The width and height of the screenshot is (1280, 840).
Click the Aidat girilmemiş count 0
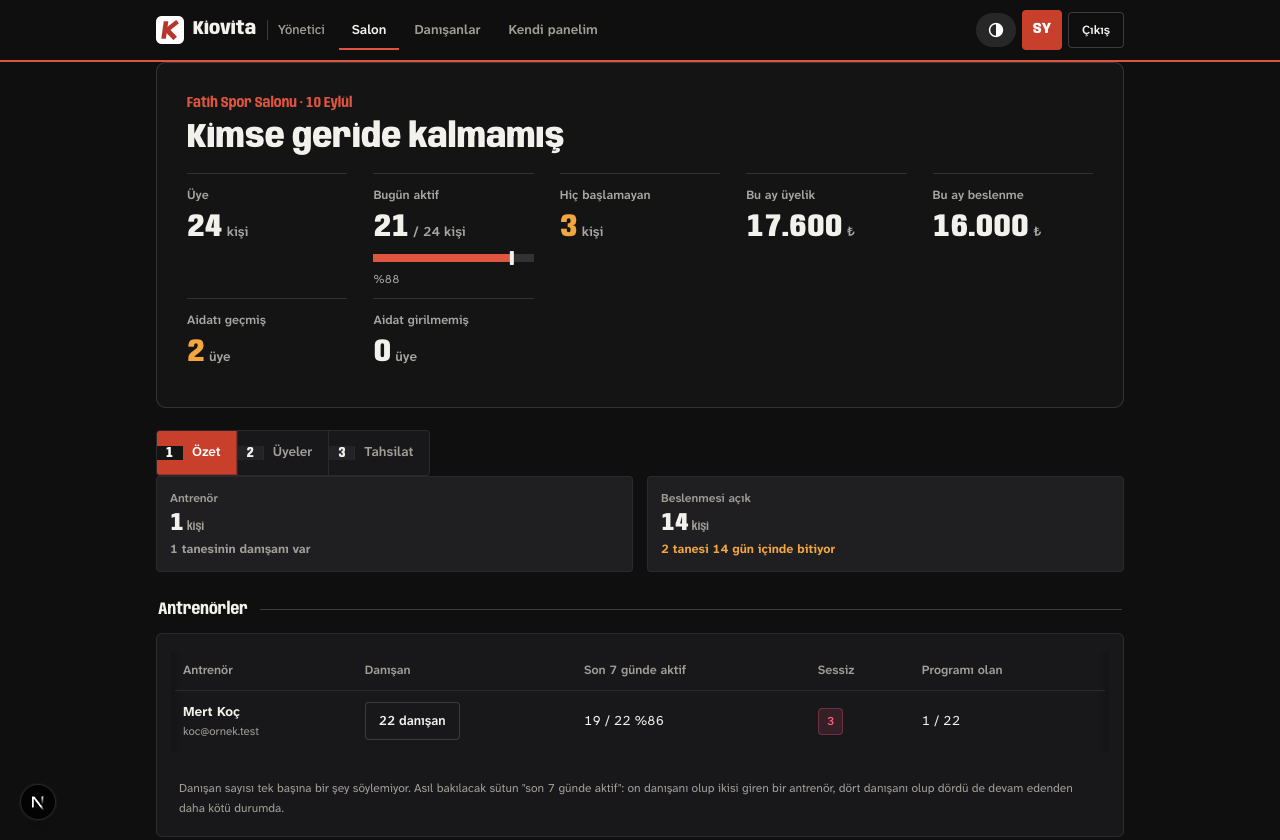pyautogui.click(x=382, y=351)
